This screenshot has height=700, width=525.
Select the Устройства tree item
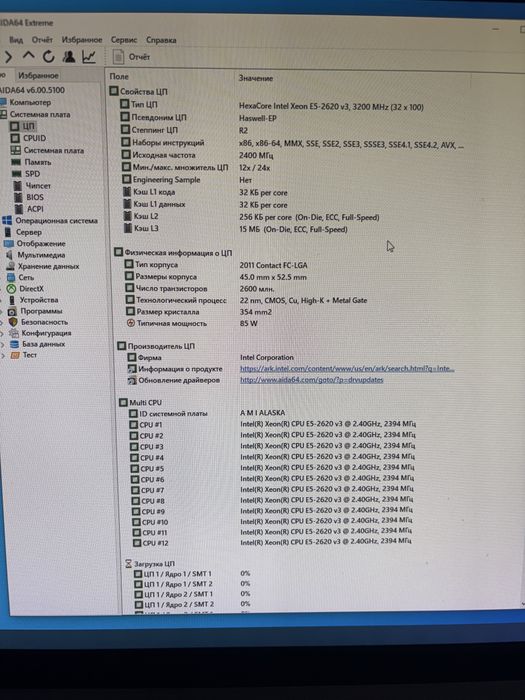click(x=33, y=300)
